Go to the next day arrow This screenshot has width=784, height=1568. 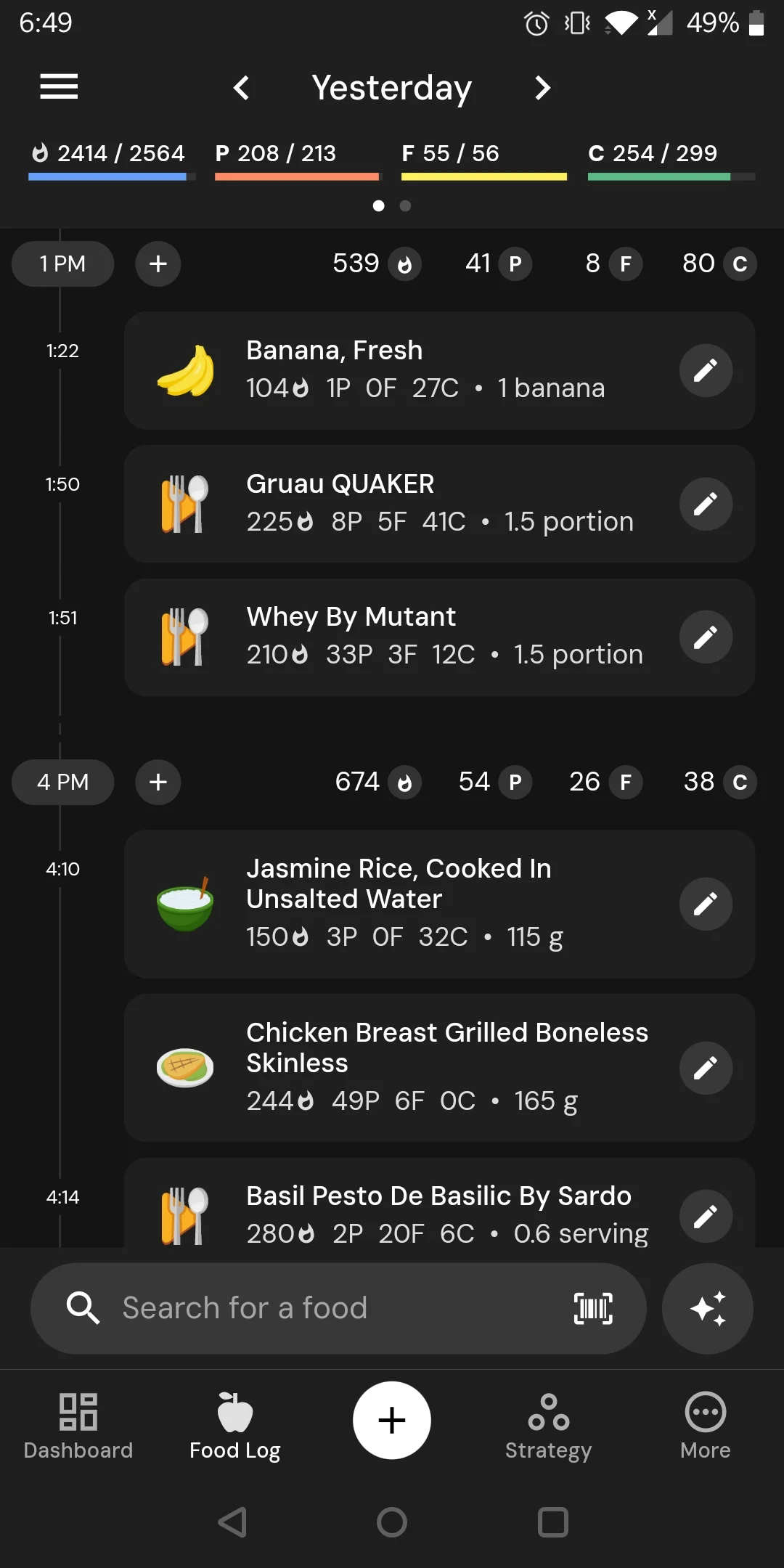[542, 88]
